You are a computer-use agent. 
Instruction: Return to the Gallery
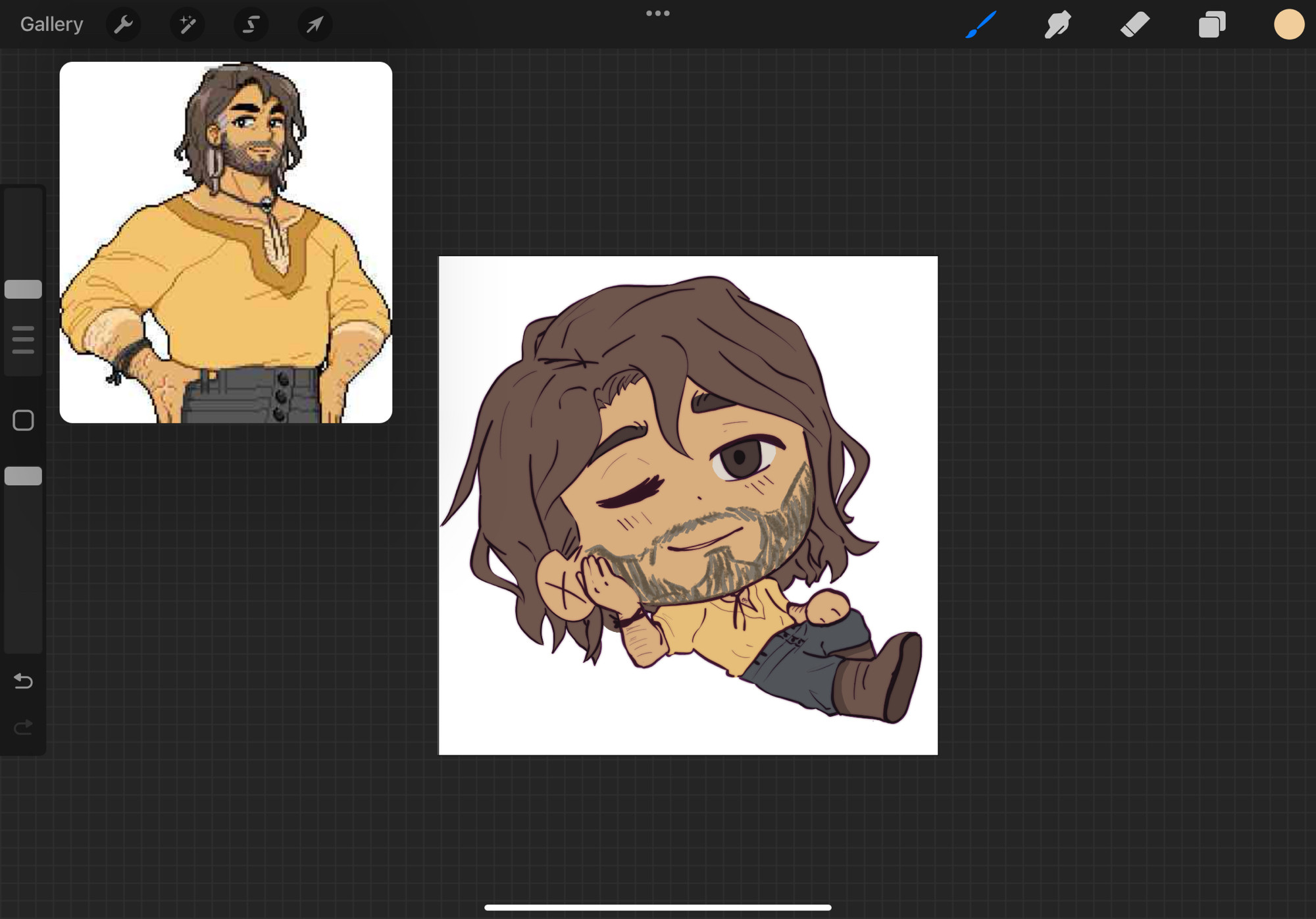51,24
